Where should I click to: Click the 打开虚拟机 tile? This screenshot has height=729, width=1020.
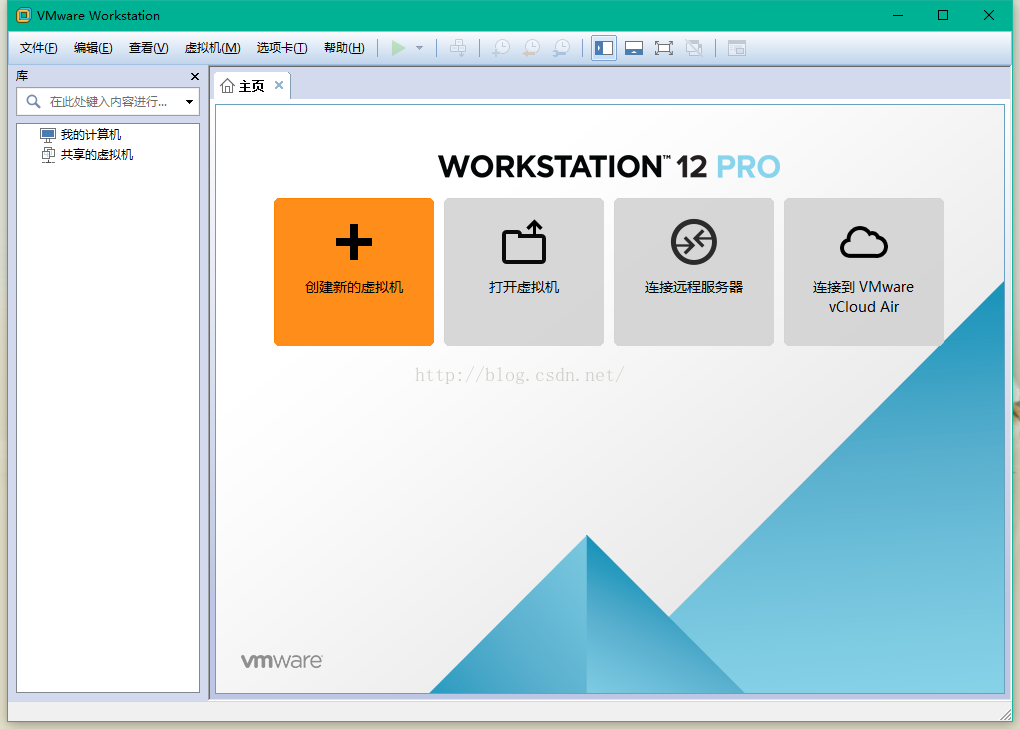[524, 272]
